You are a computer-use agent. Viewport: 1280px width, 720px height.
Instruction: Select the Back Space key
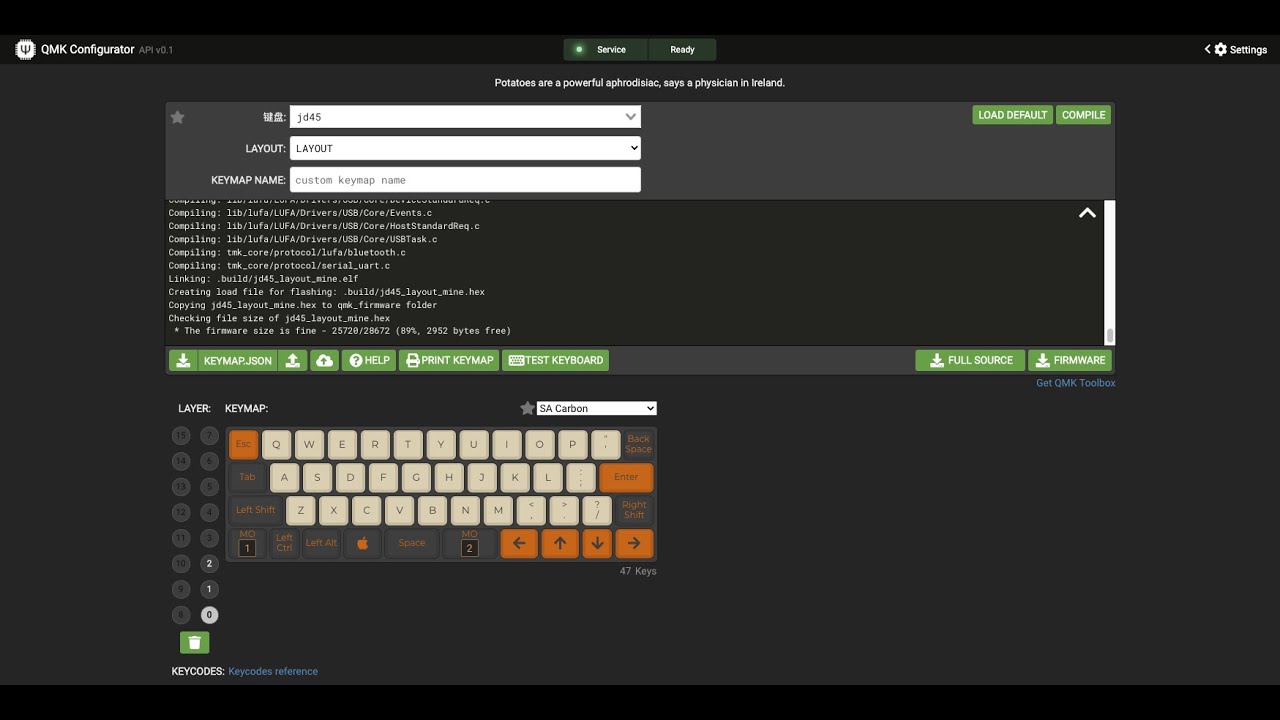638,444
